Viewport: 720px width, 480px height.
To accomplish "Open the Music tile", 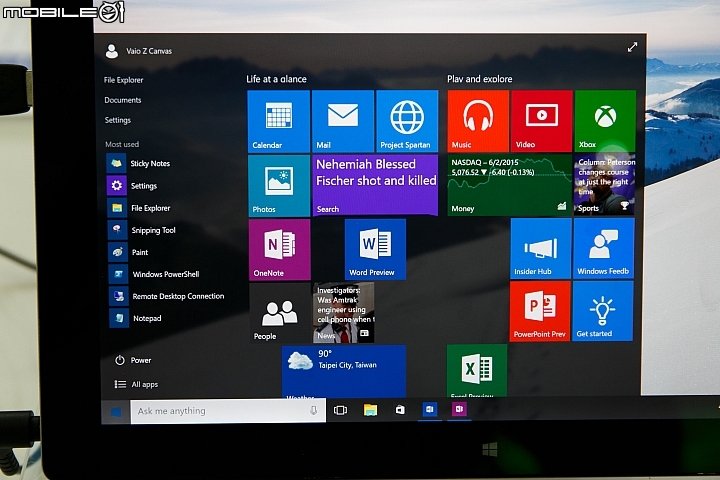I will pyautogui.click(x=478, y=121).
